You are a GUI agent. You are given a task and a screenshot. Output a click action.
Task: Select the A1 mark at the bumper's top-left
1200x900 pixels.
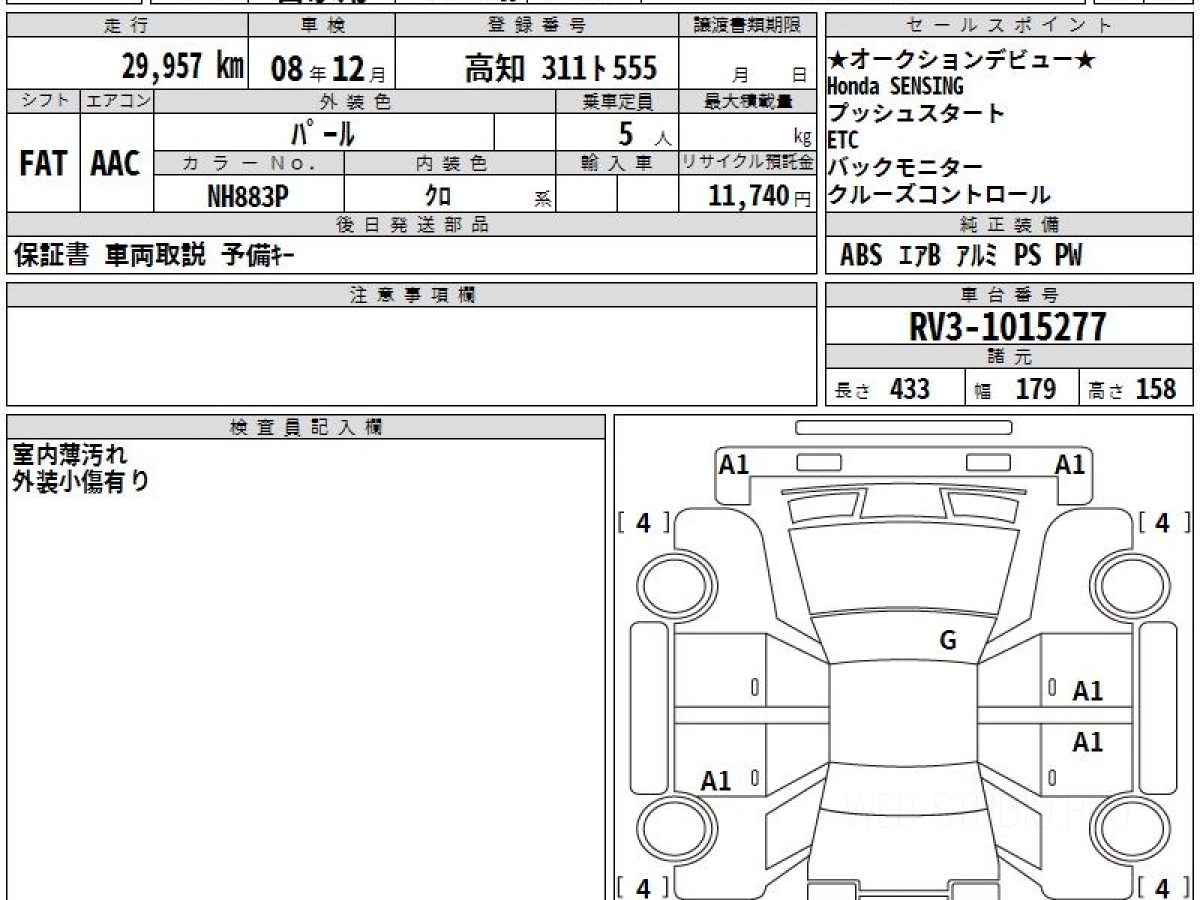(x=734, y=464)
